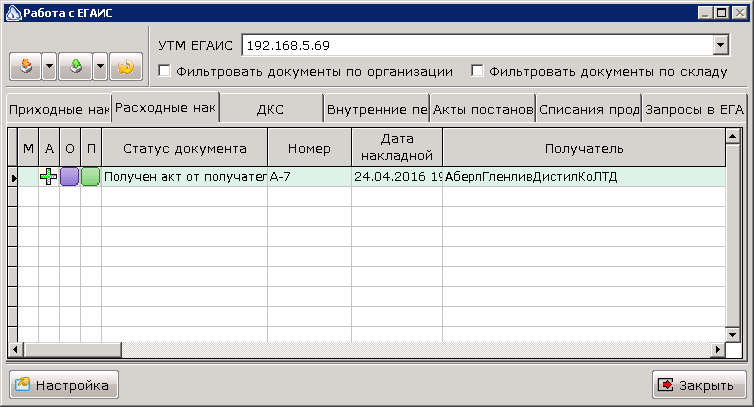Click the yellow refresh arrow toolbar icon
The height and width of the screenshot is (407, 754).
pos(126,66)
